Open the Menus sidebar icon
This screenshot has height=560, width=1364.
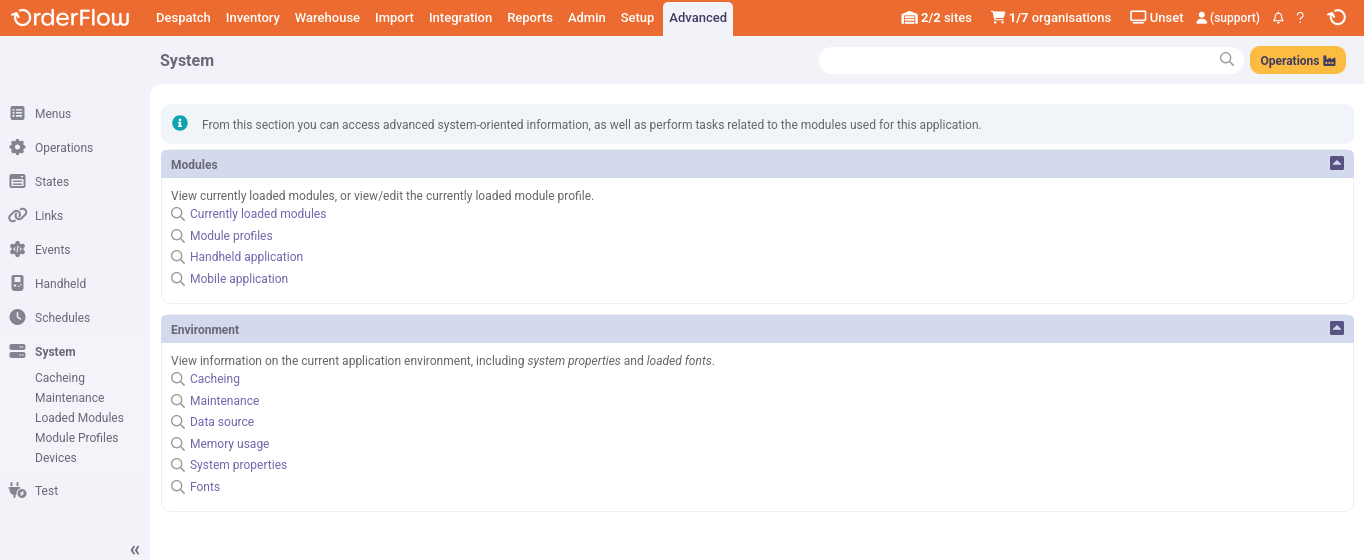17,114
